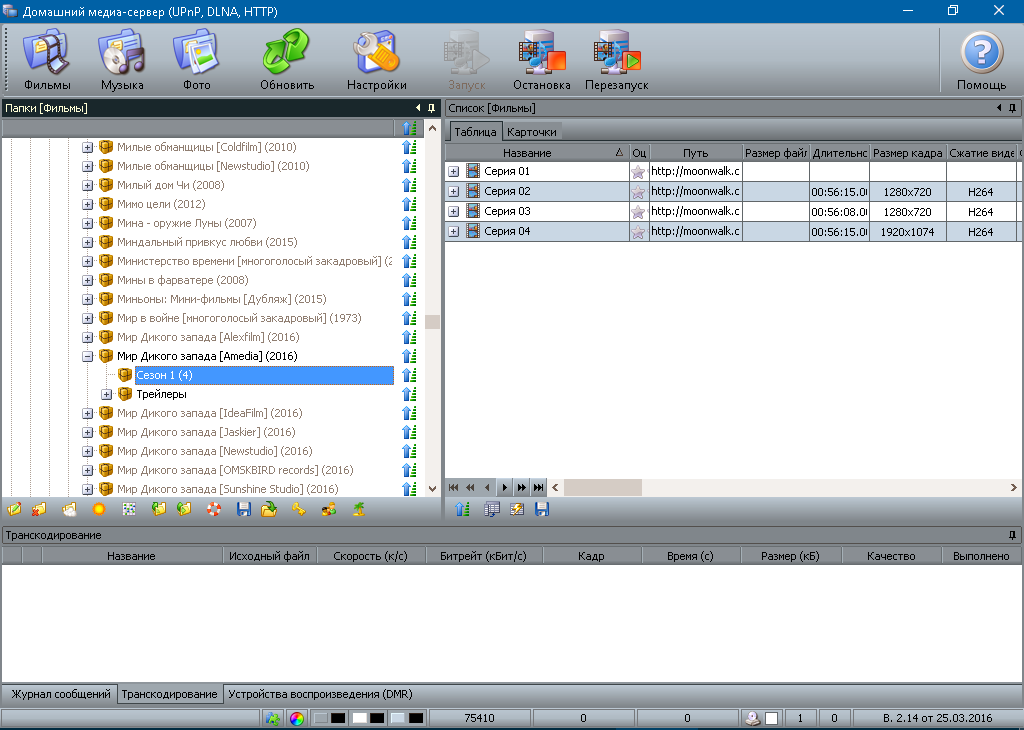Viewport: 1024px width, 730px height.
Task: Expand the Серия 02 row
Action: point(454,192)
